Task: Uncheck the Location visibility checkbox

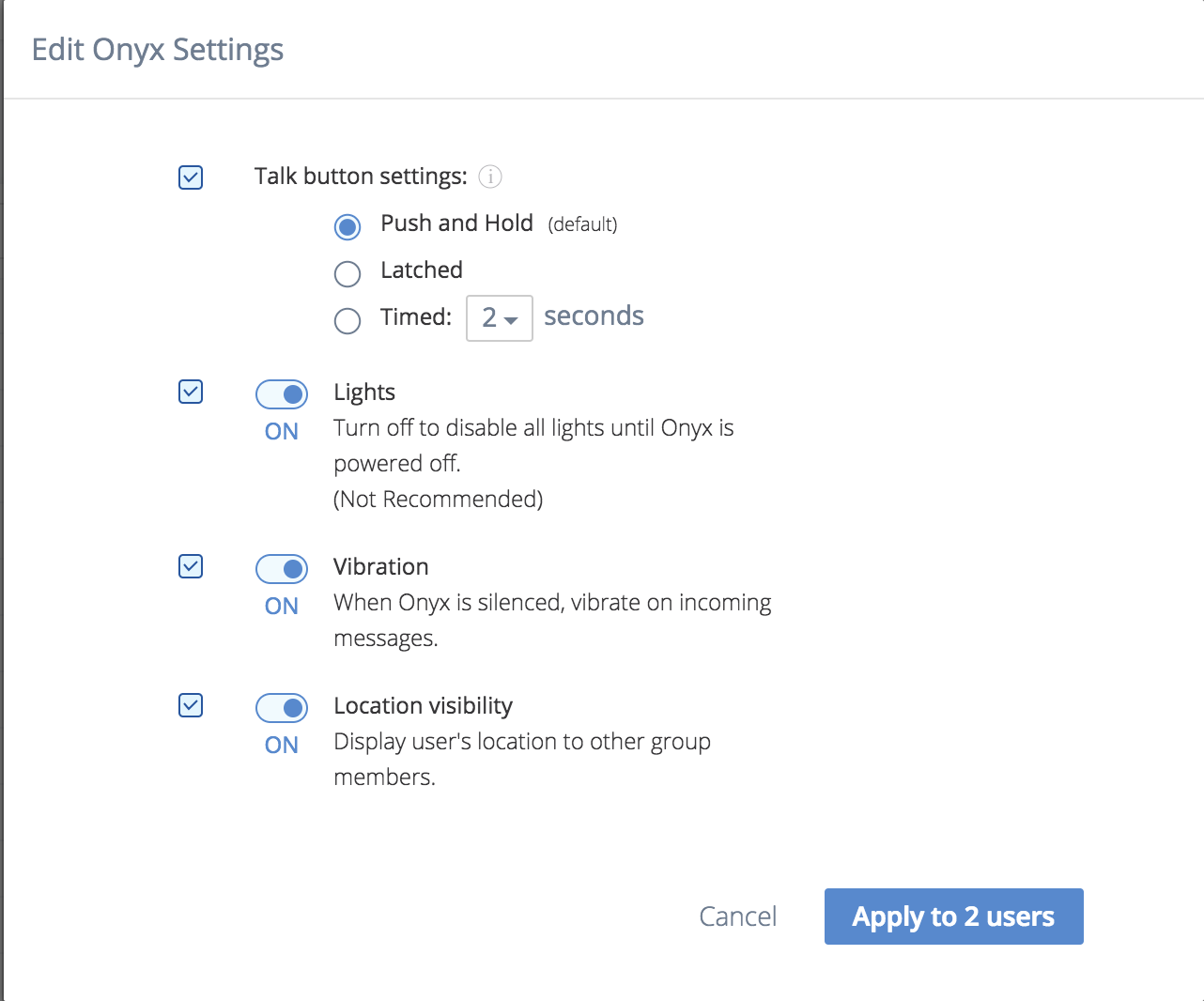Action: coord(191,705)
